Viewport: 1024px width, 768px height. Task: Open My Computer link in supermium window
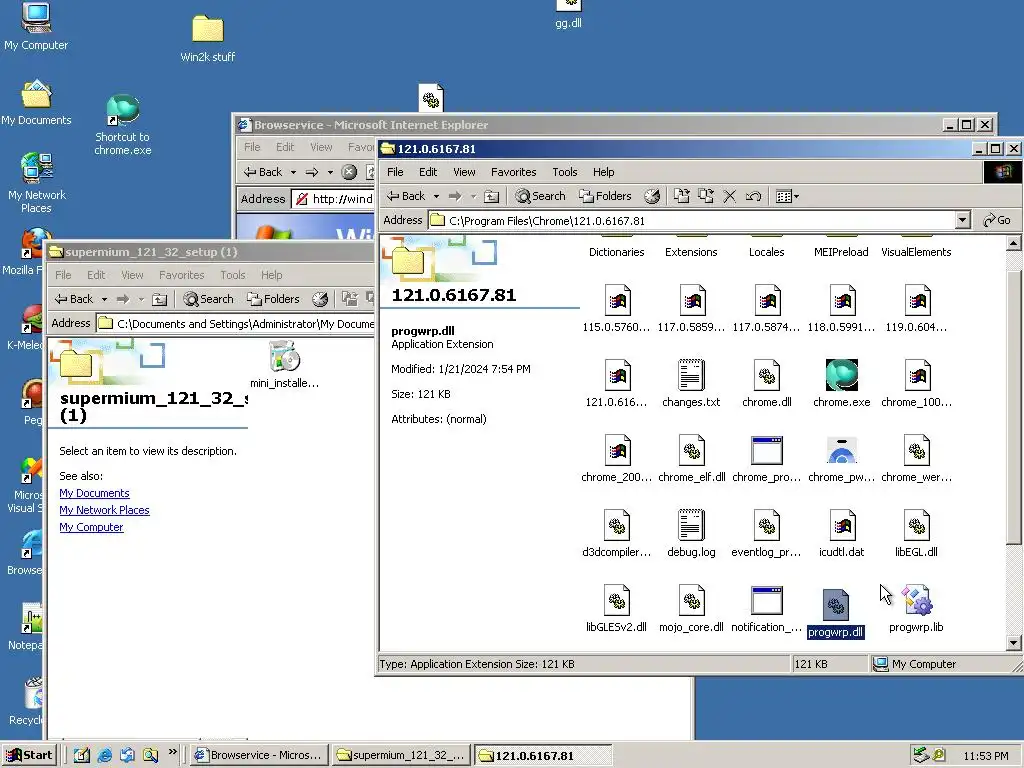[91, 527]
